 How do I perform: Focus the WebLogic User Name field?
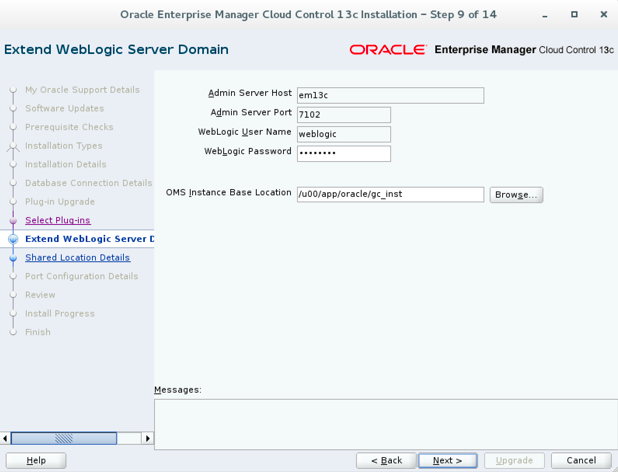click(x=344, y=134)
